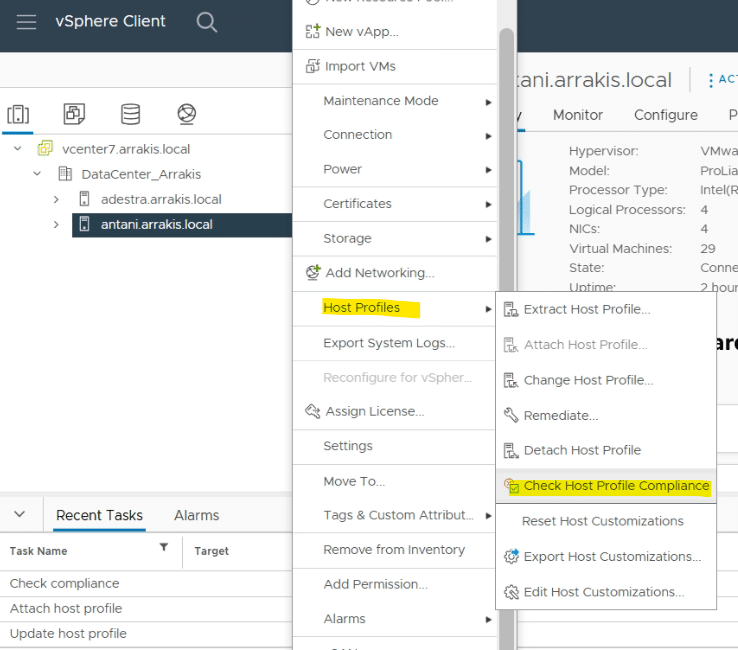Select adestra.arrakis.local in the tree
Image resolution: width=738 pixels, height=650 pixels.
point(161,200)
